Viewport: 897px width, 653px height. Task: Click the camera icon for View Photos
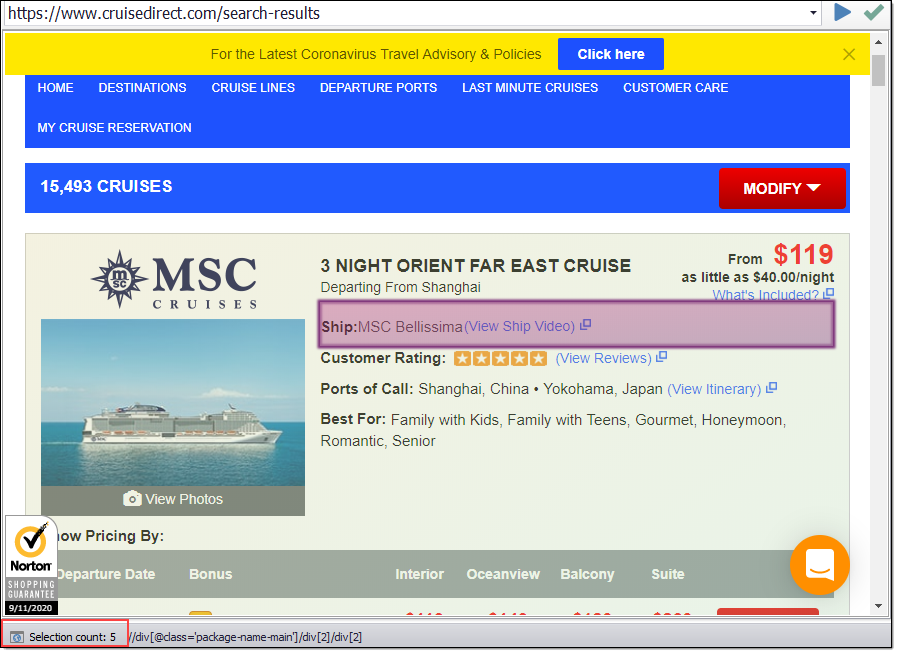pos(132,499)
